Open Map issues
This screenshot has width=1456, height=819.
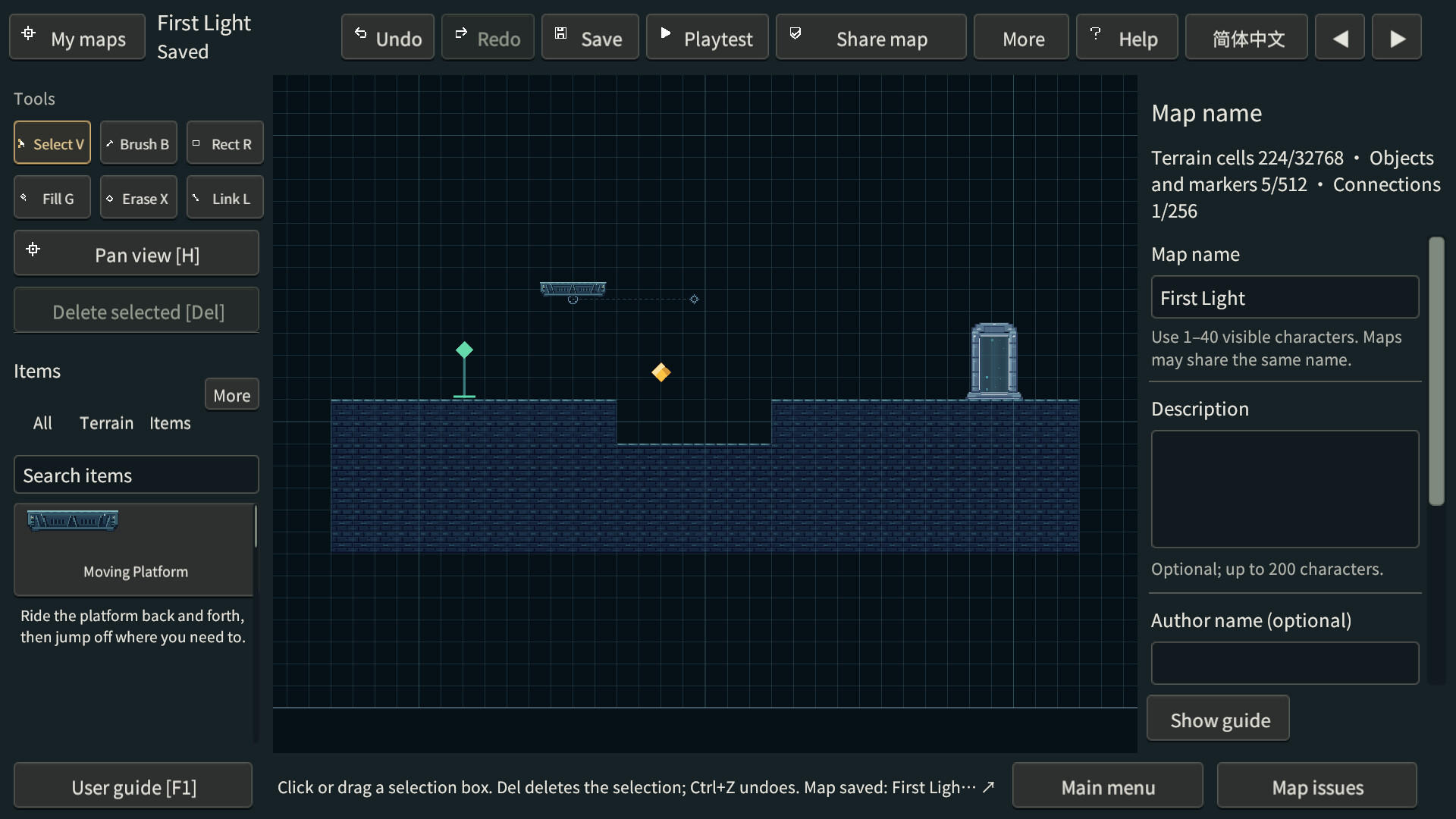[1317, 786]
